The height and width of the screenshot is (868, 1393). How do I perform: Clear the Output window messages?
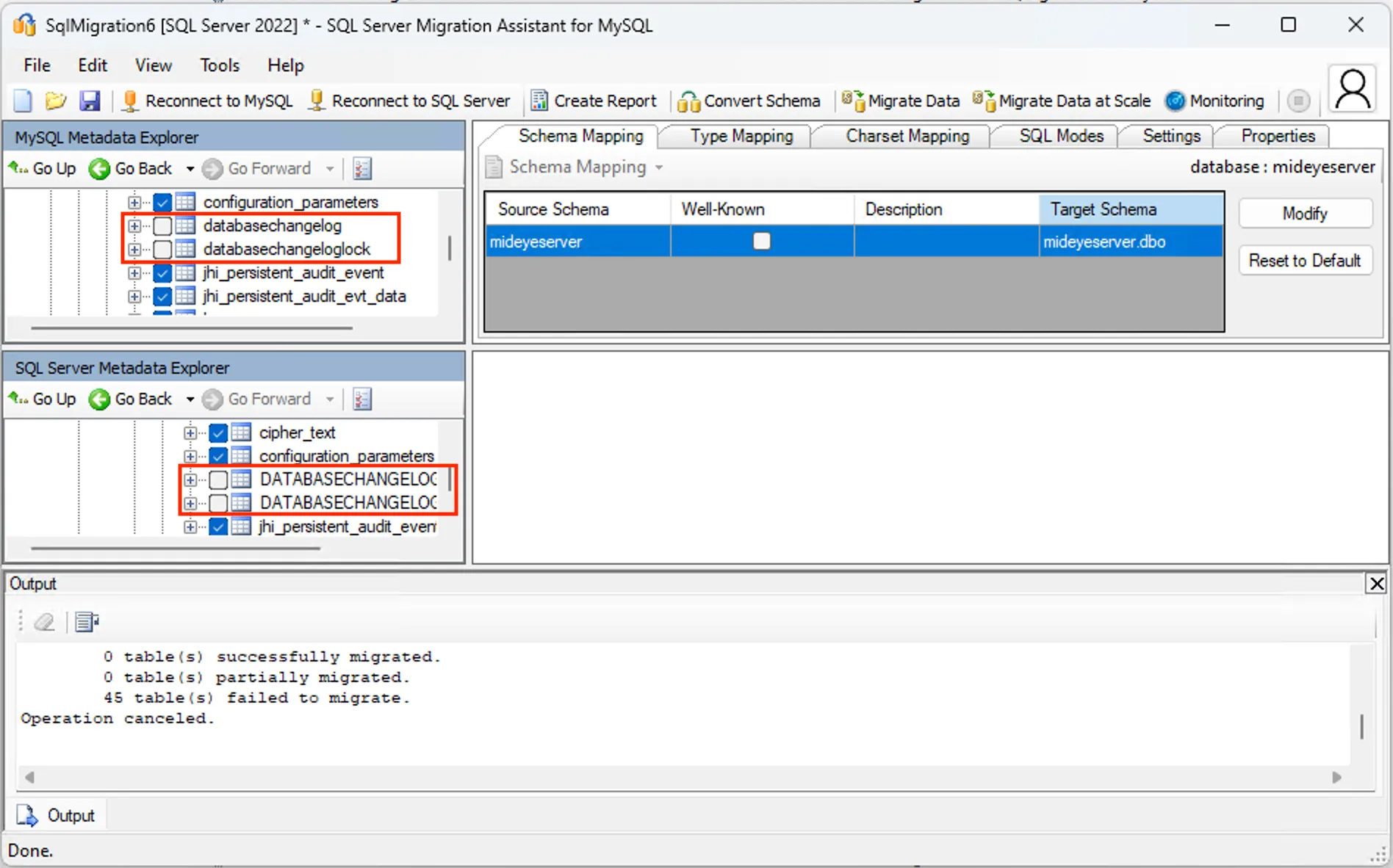pos(44,621)
